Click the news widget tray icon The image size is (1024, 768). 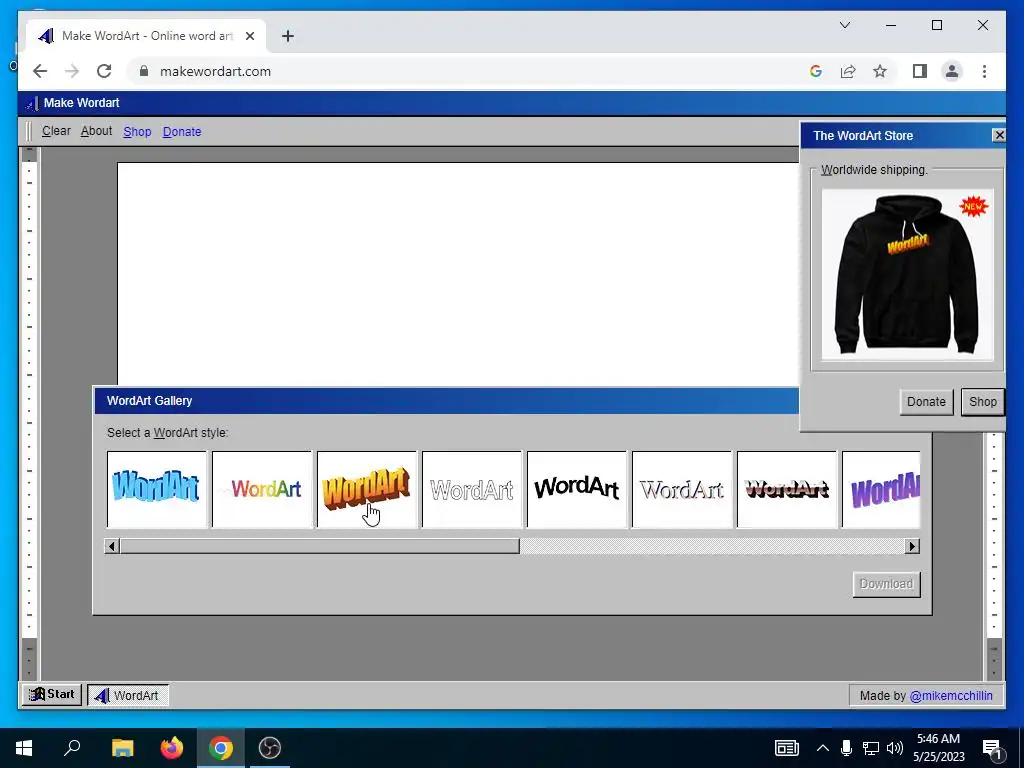coord(786,748)
